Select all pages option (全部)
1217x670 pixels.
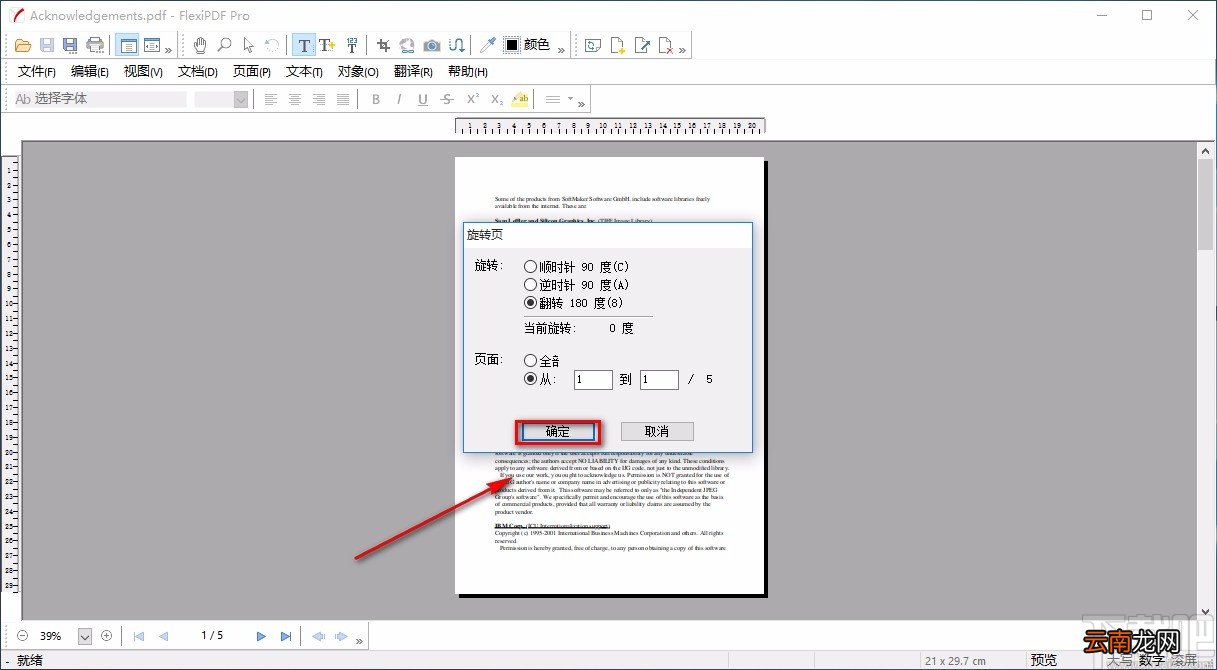542,360
